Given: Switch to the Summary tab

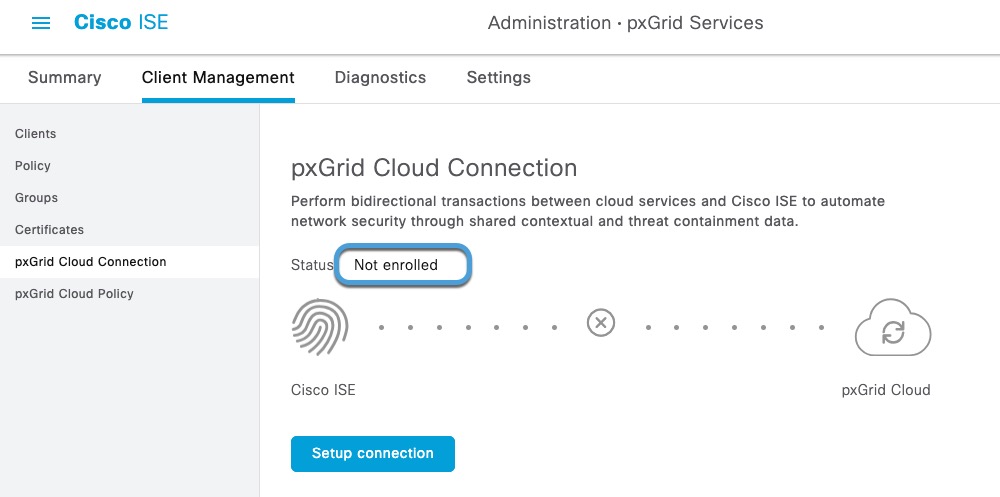Looking at the screenshot, I should (64, 78).
